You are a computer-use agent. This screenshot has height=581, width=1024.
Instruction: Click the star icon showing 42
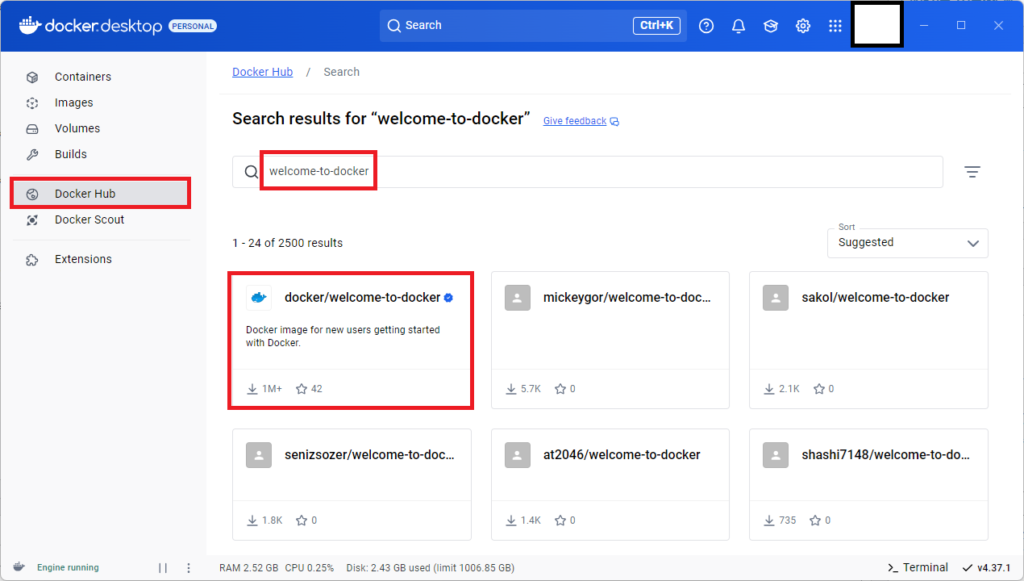301,389
